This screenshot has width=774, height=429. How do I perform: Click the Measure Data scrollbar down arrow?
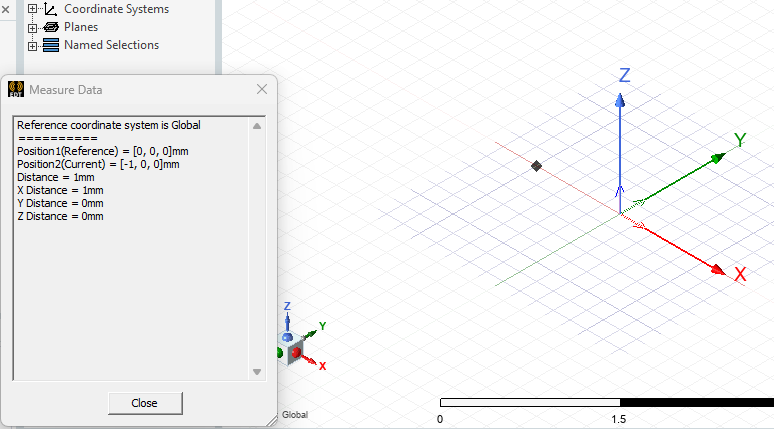[x=257, y=372]
